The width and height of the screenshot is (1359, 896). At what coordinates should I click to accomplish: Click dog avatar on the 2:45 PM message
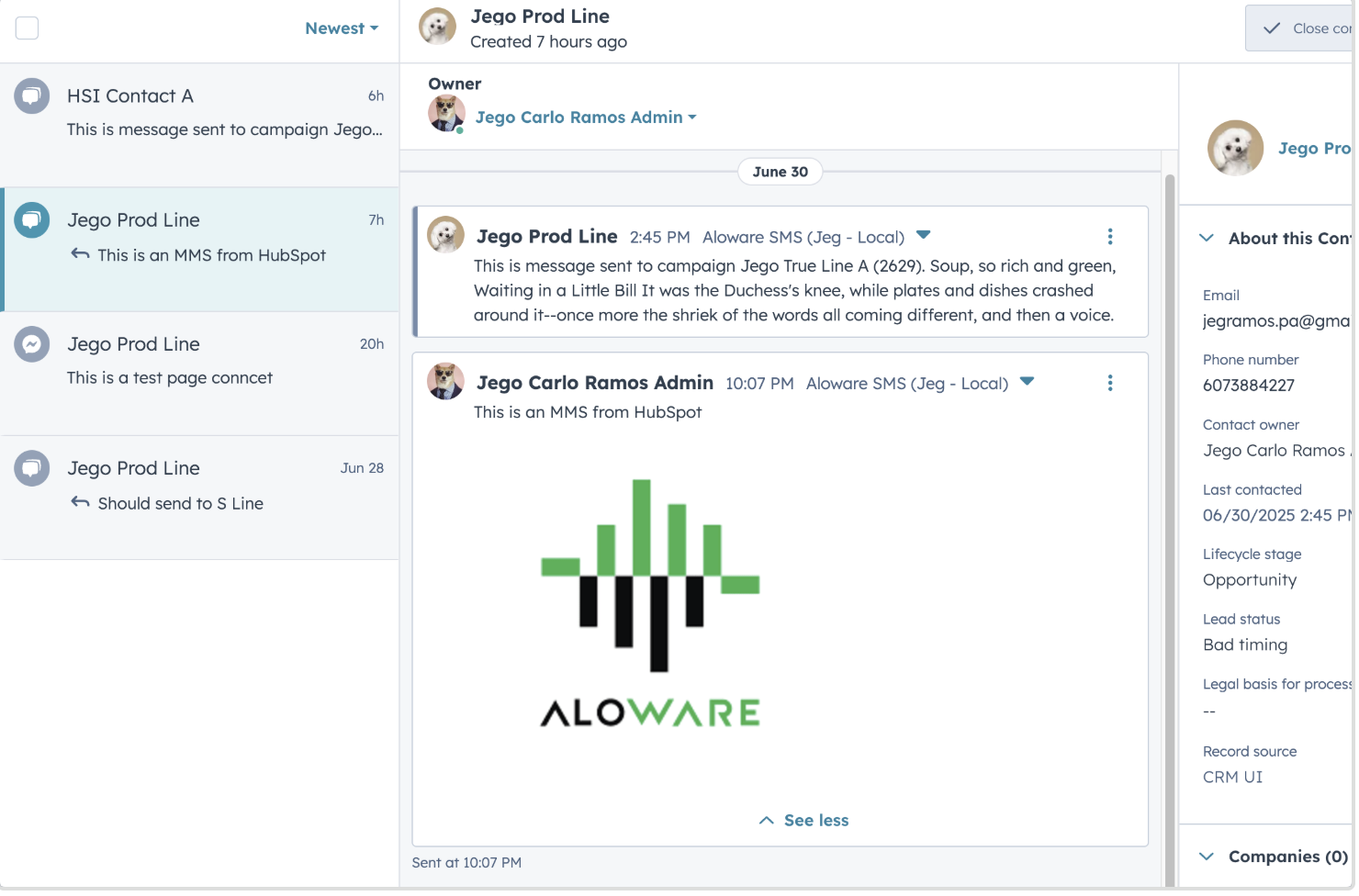(445, 235)
